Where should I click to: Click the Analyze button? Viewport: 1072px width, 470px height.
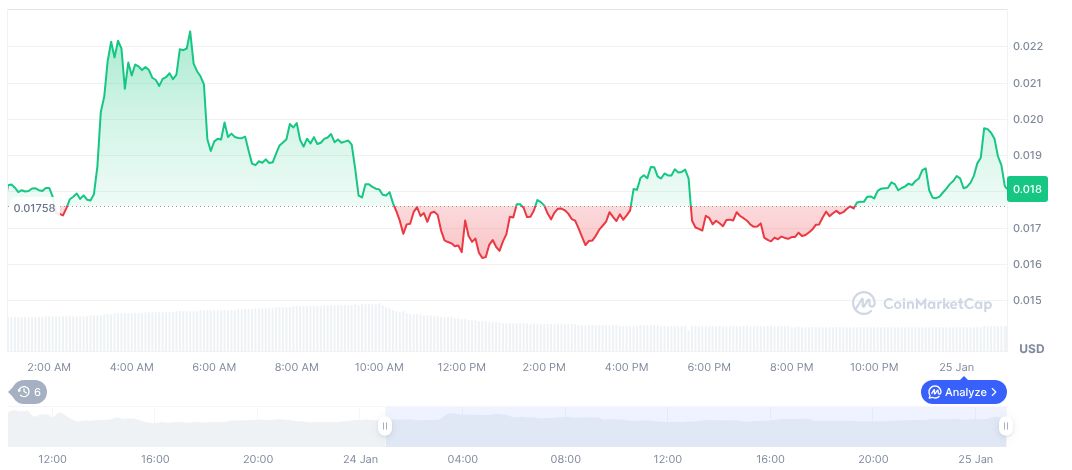pos(964,392)
